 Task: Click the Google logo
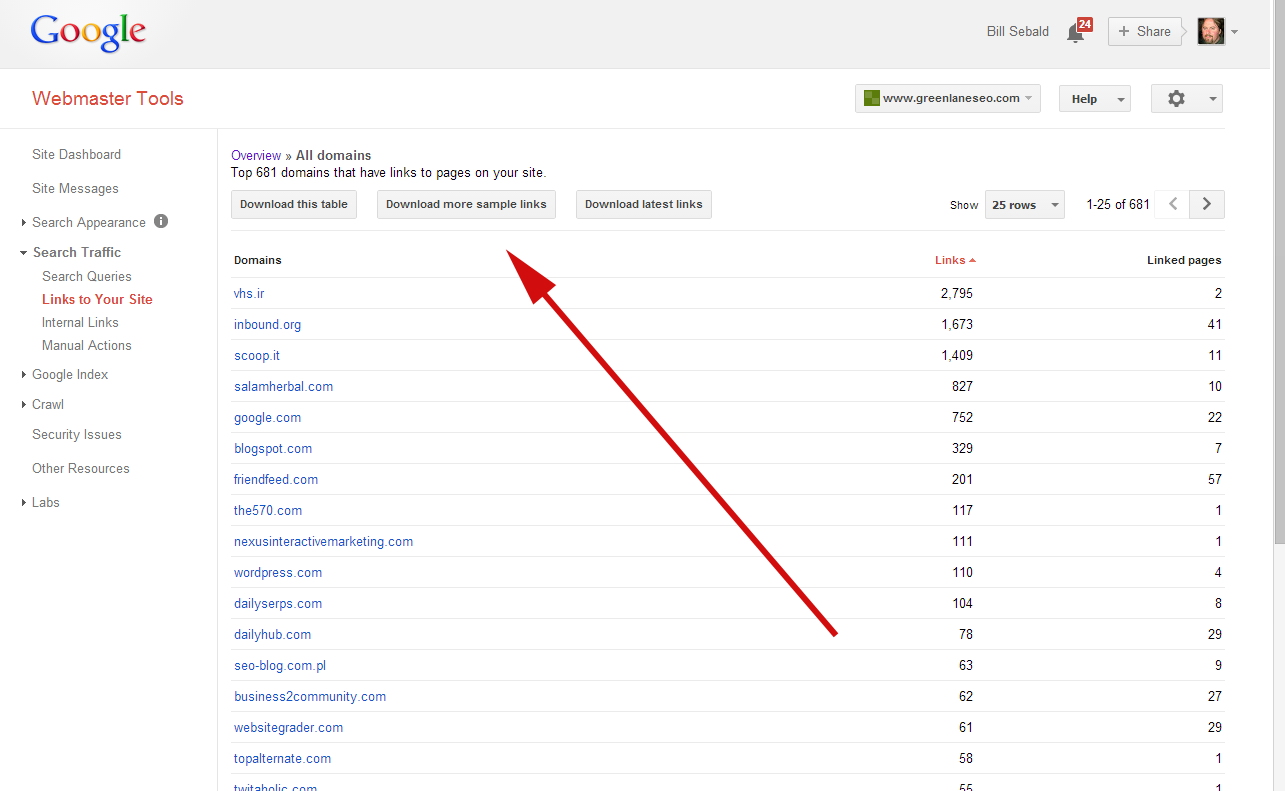[x=88, y=33]
